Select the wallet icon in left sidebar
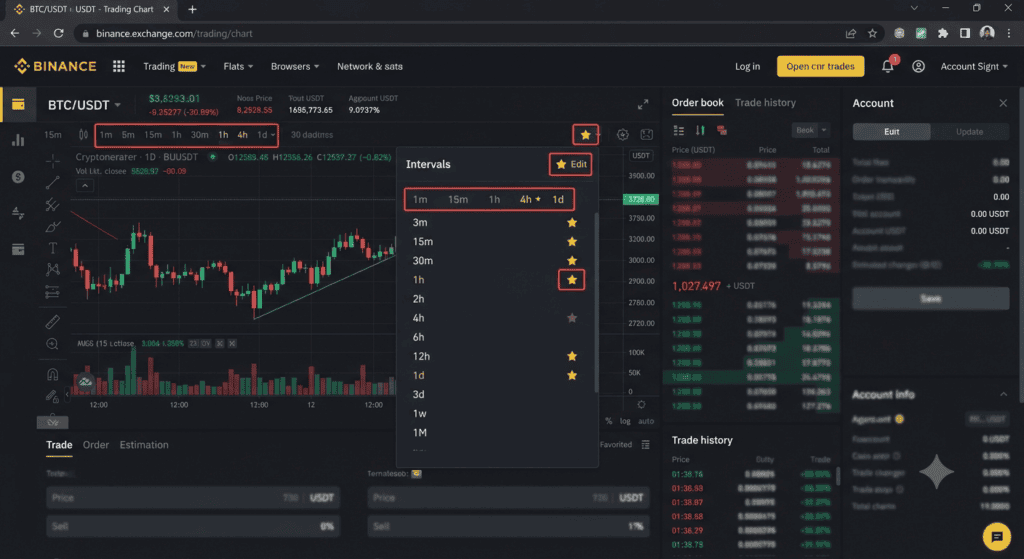Screen dimensions: 1024x559 click(x=18, y=104)
